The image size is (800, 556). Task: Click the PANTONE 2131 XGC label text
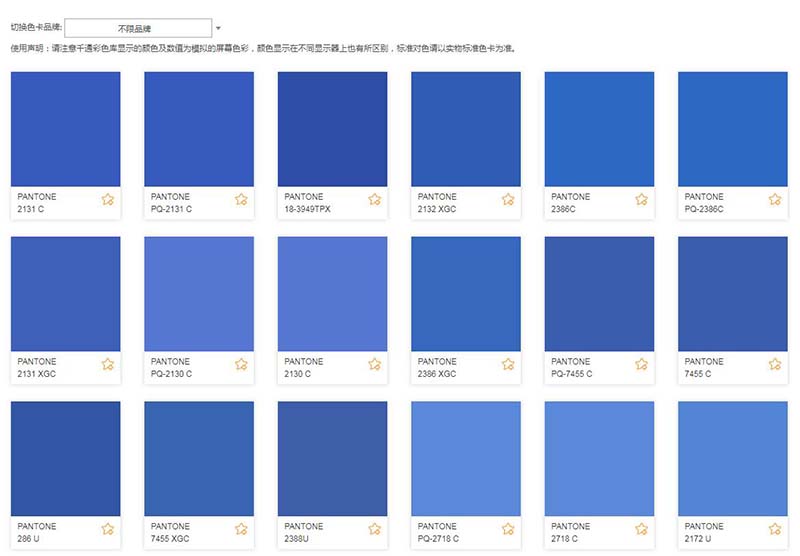coord(37,368)
